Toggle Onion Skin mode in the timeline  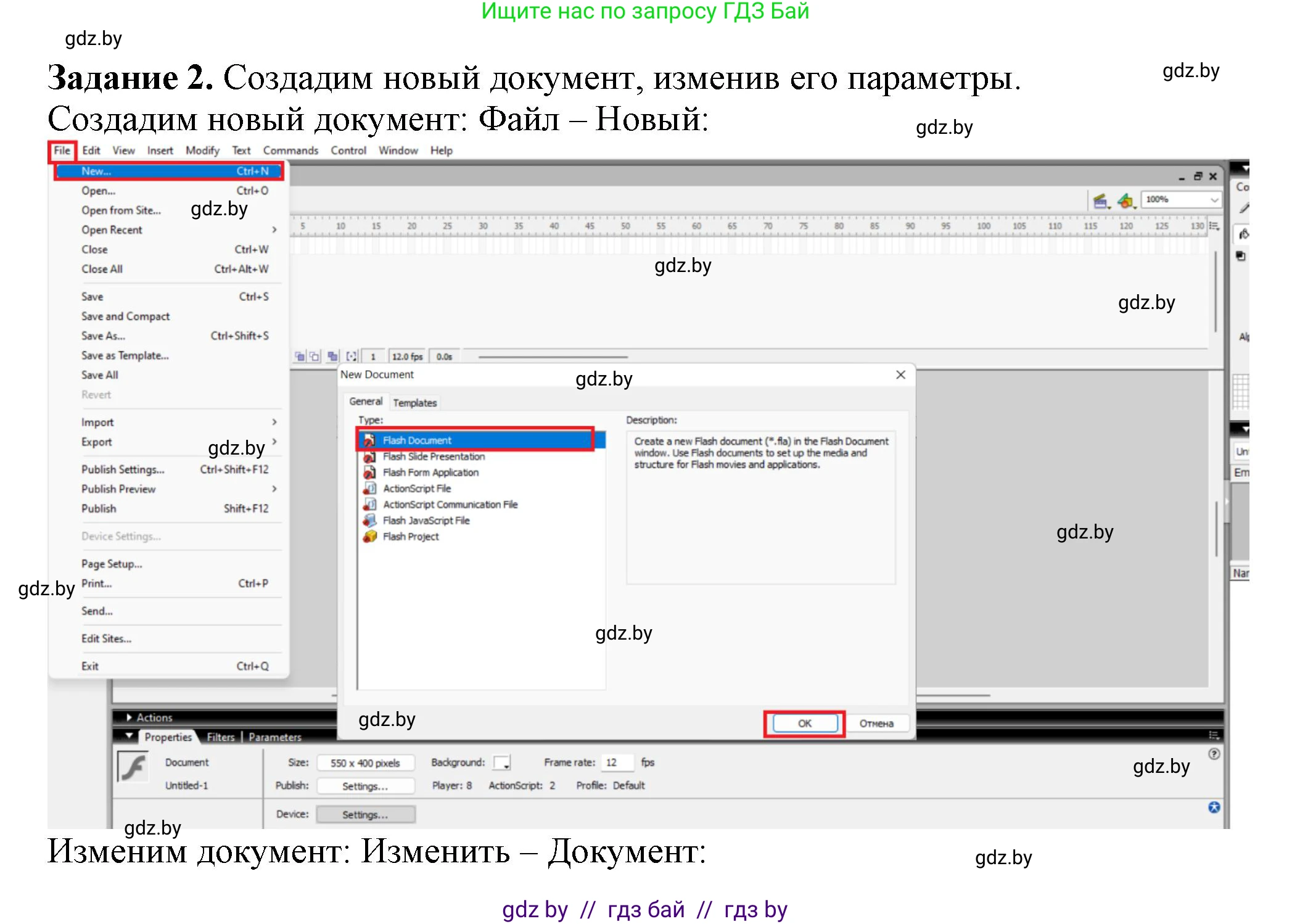pyautogui.click(x=300, y=356)
